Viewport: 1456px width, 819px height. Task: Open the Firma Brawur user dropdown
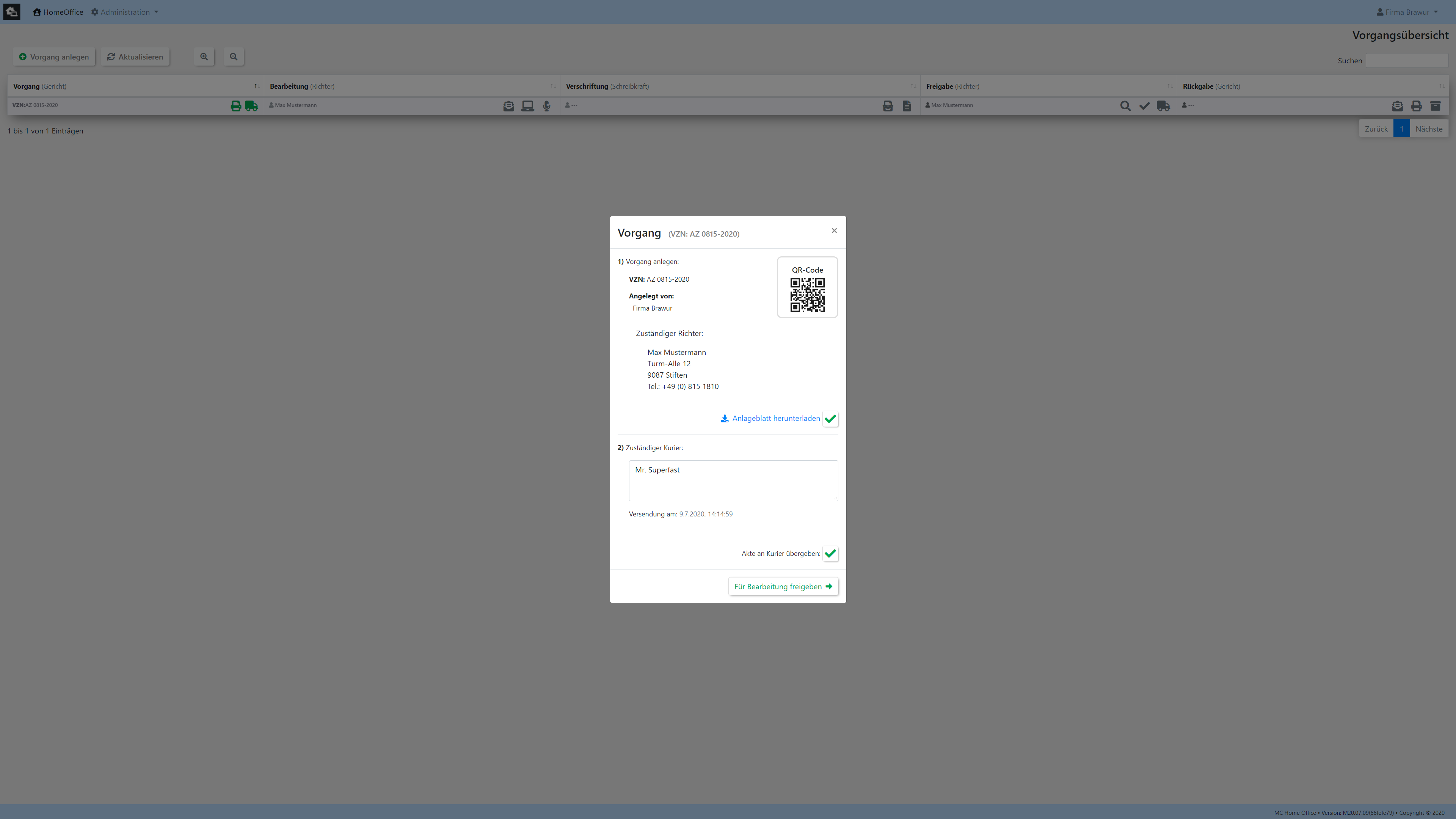point(1407,12)
